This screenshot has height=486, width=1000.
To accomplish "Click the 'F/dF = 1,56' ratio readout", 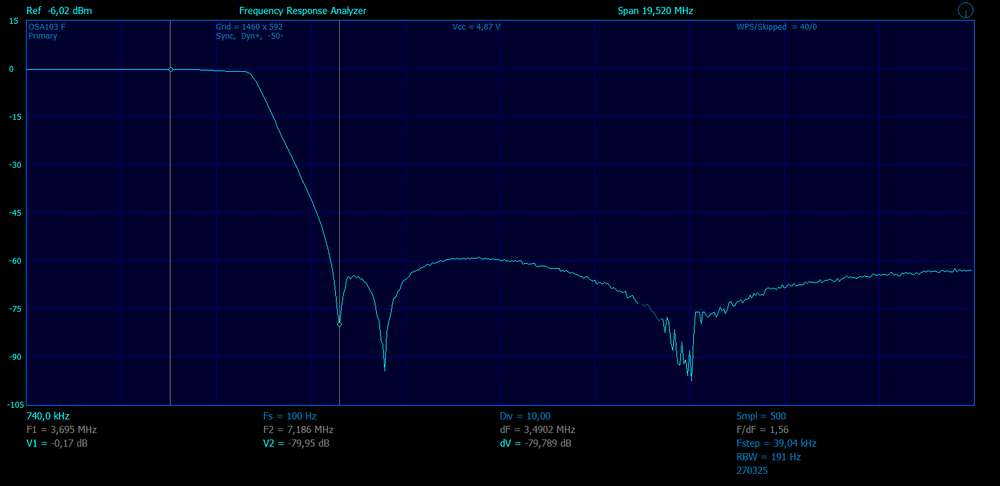I will point(763,430).
